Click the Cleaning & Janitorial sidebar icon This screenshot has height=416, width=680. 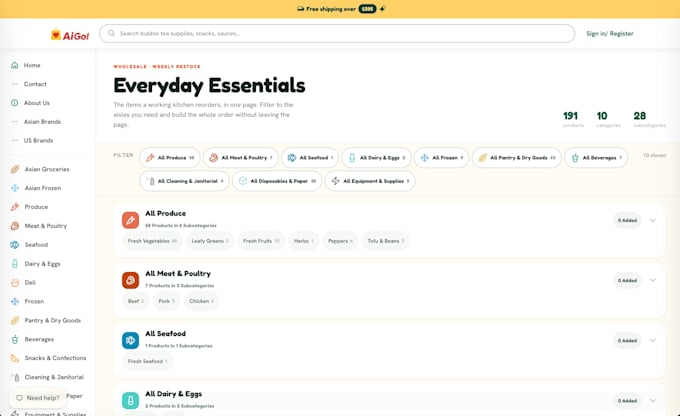tap(16, 377)
